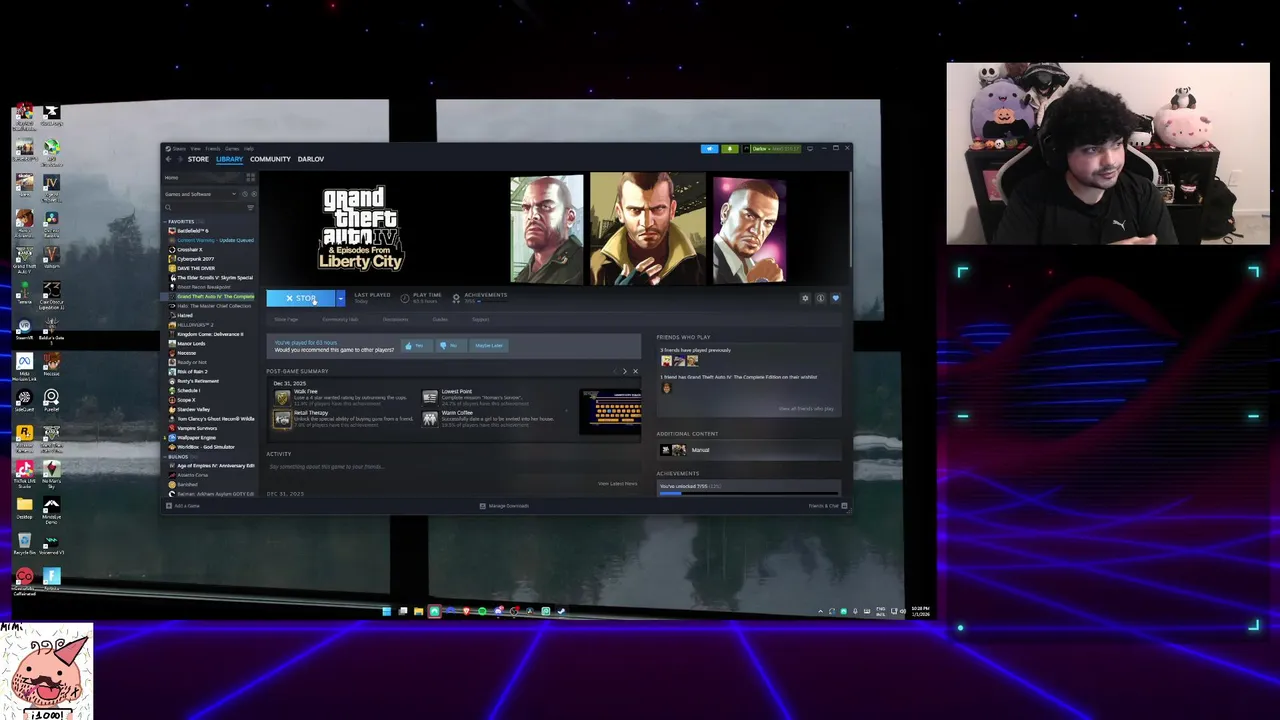Select Halo: The Master Chief Collection
1280x720 pixels.
click(x=212, y=306)
